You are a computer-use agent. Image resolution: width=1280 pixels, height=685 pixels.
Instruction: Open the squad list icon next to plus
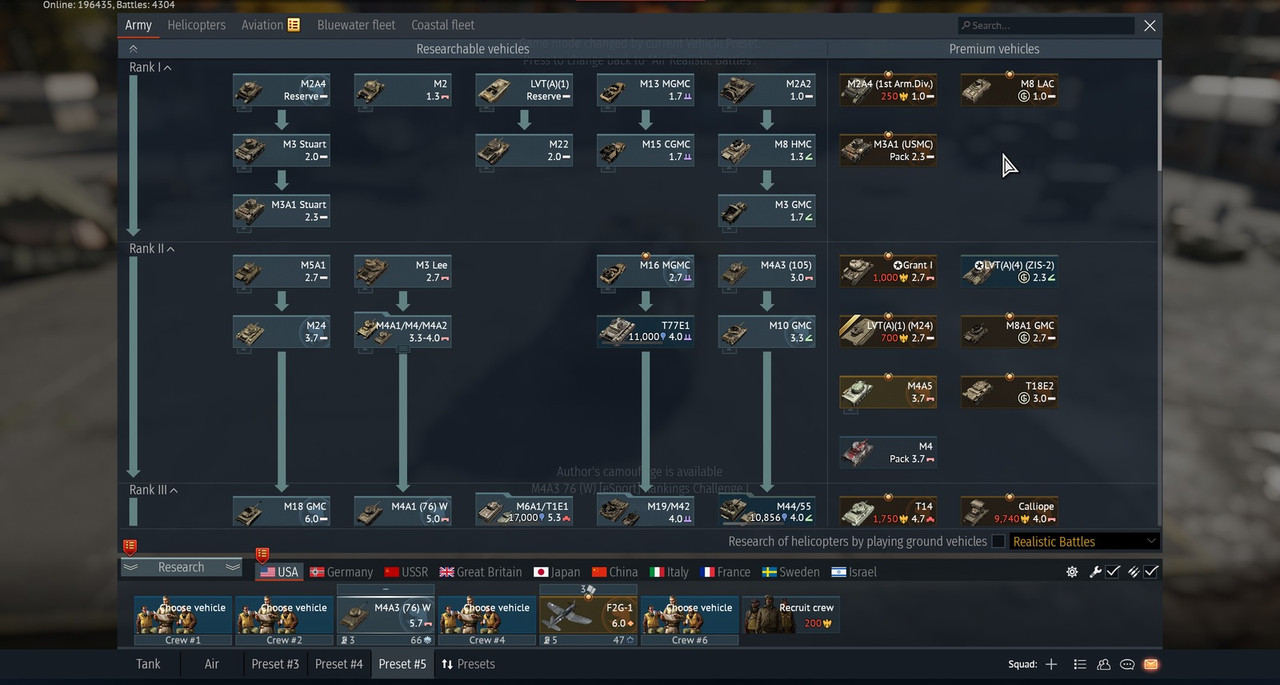click(1080, 664)
